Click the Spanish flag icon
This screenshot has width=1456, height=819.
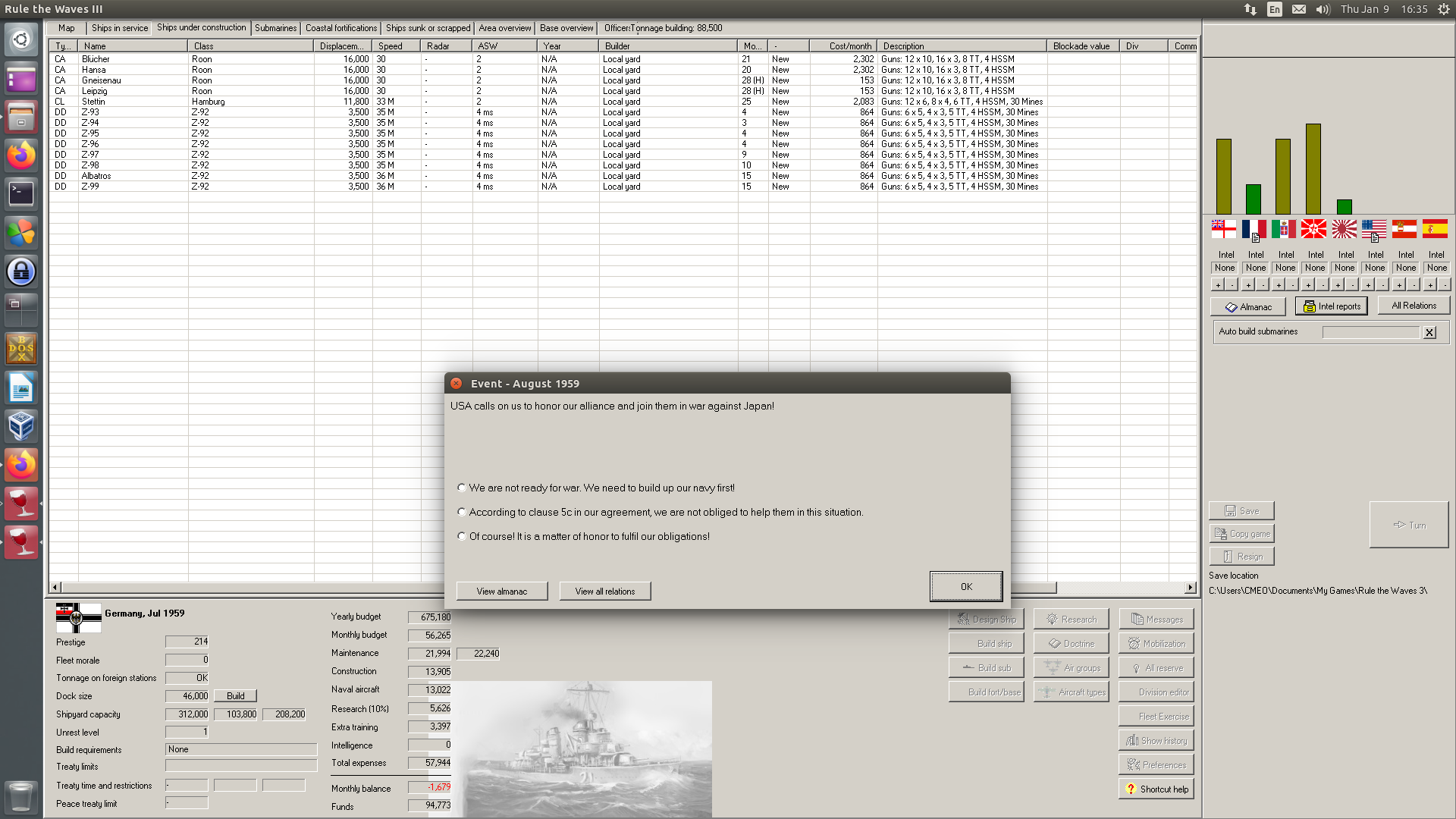[x=1435, y=228]
